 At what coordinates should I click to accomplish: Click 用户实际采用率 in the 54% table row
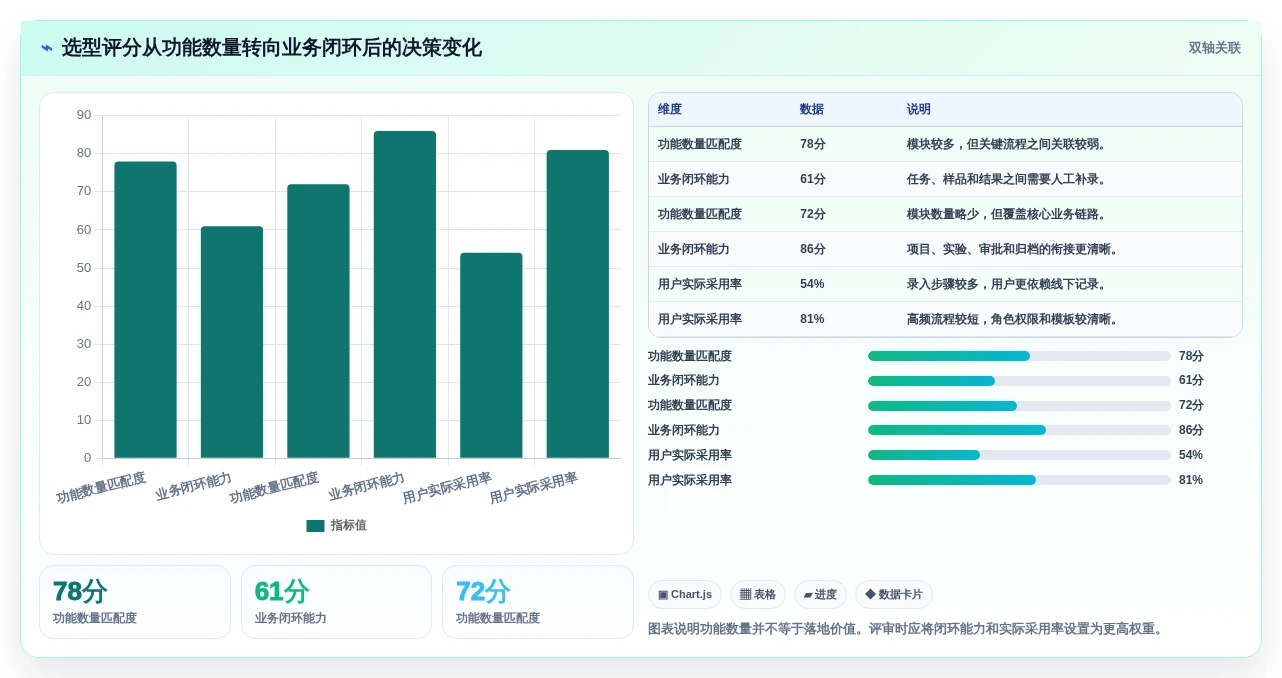coord(700,284)
